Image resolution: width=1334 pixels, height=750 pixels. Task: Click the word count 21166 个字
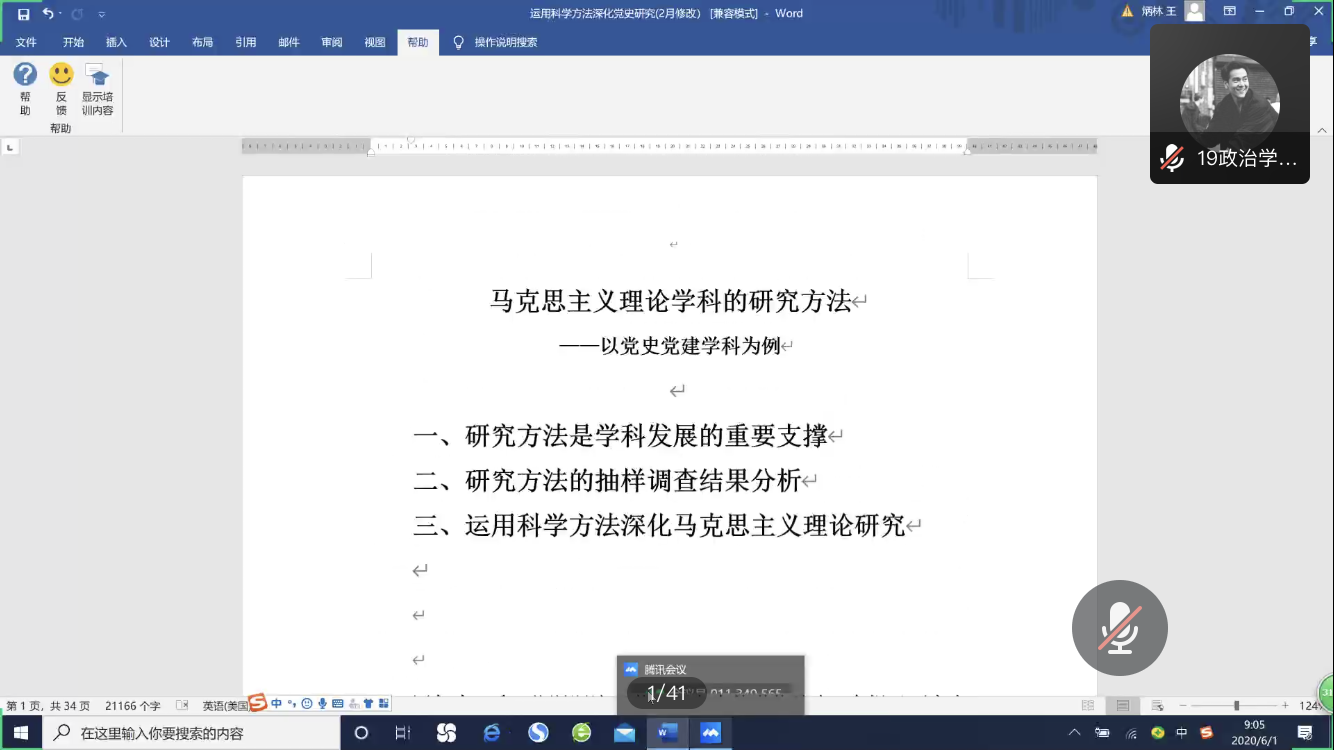133,706
